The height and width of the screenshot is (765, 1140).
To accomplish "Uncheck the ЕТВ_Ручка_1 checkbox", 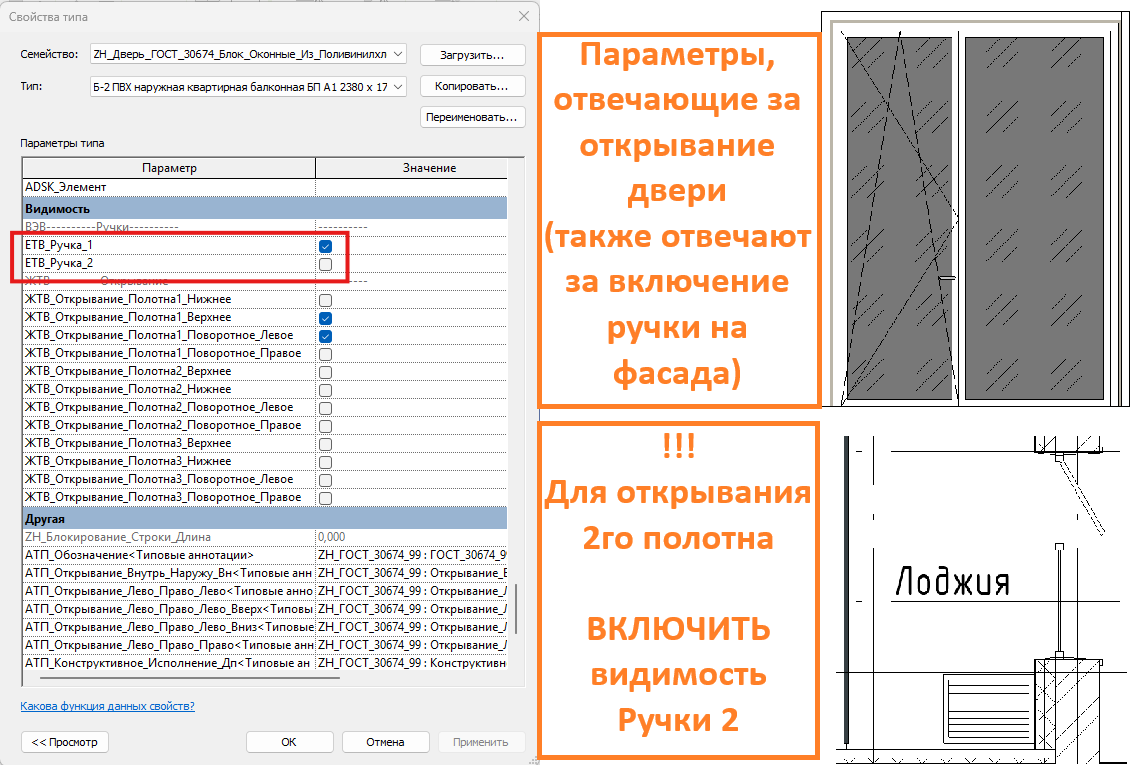I will tap(326, 246).
